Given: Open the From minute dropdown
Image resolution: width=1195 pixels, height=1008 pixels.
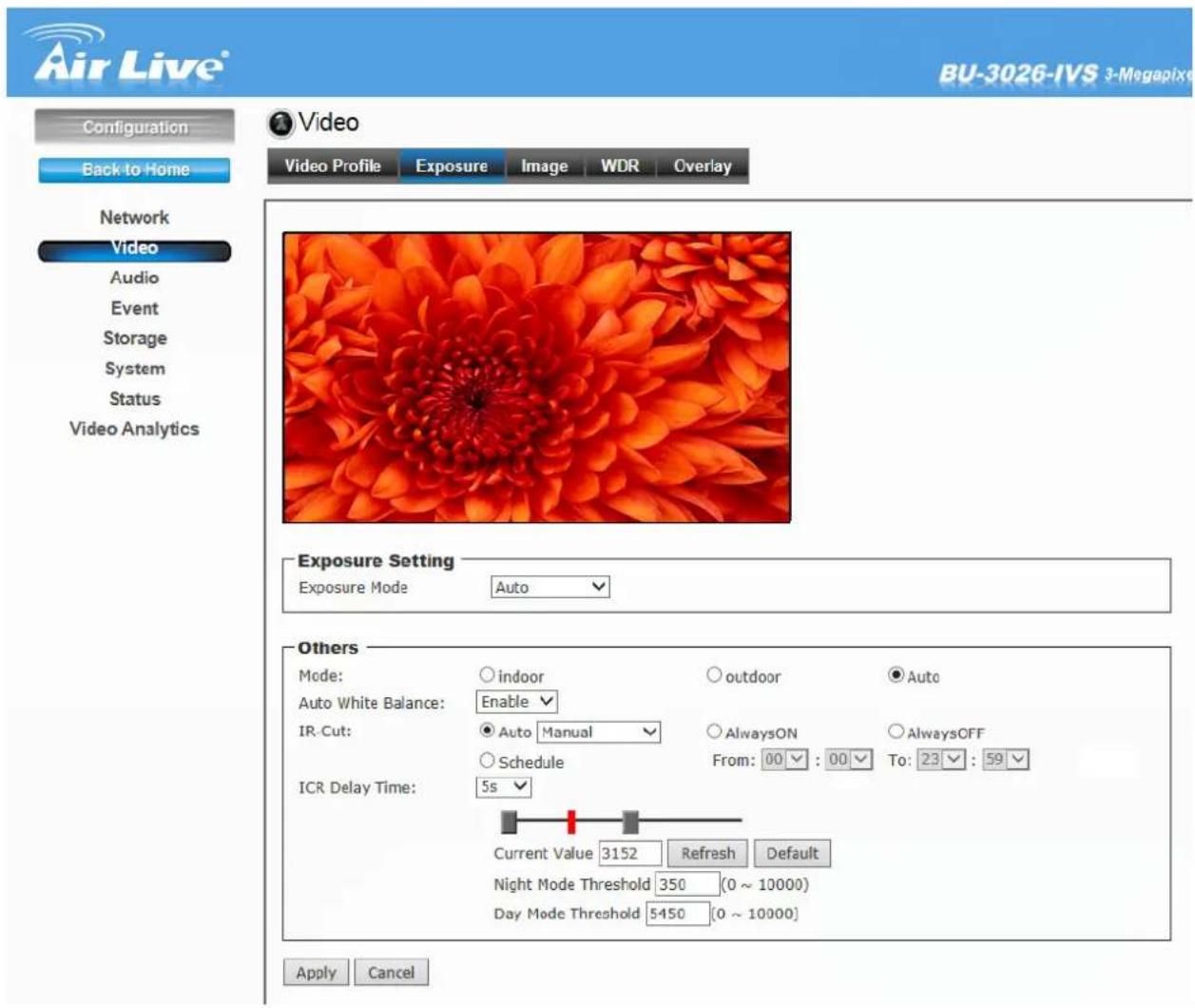Looking at the screenshot, I should 848,760.
